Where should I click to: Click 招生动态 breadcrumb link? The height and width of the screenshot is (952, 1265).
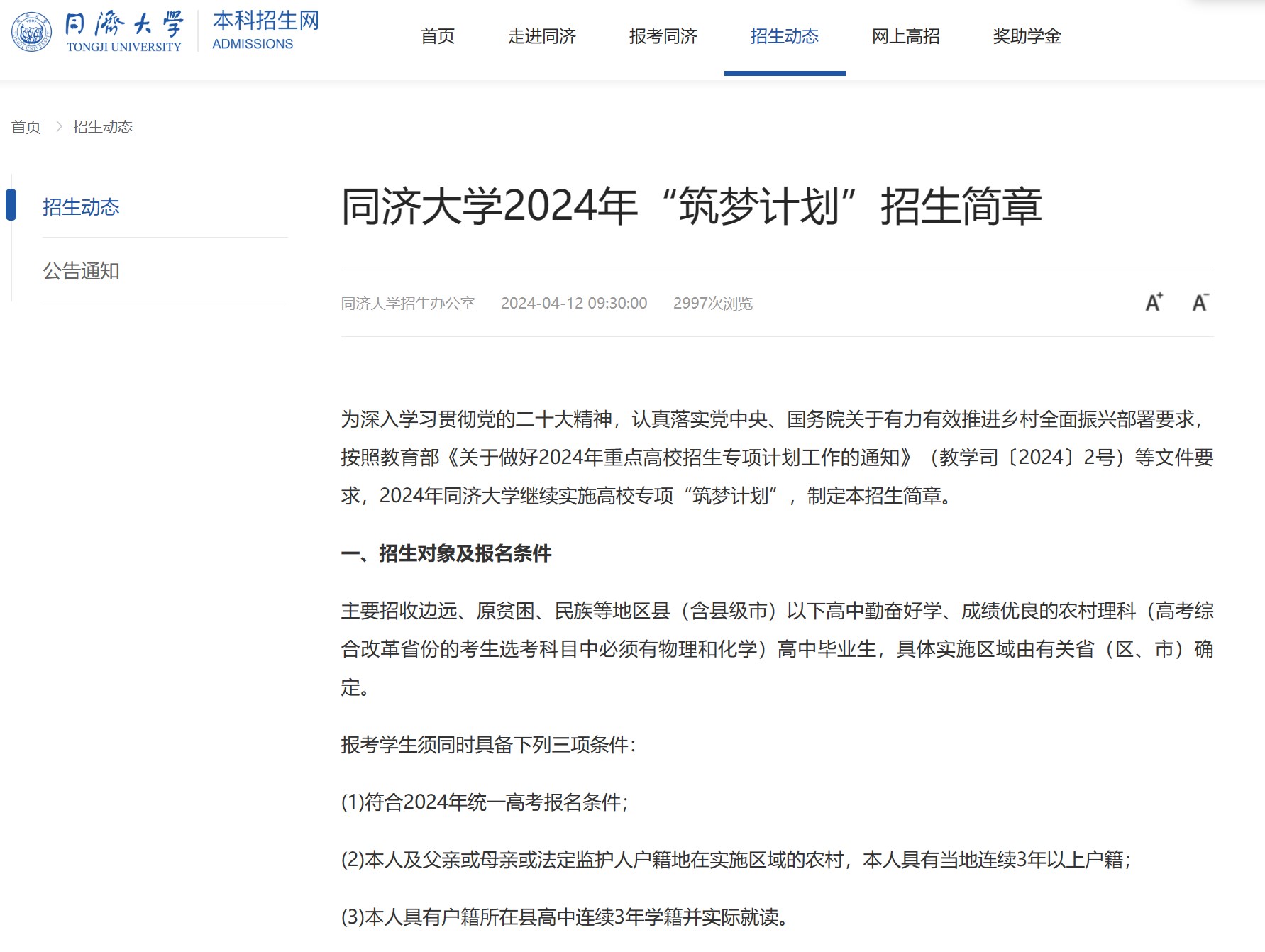pyautogui.click(x=103, y=127)
